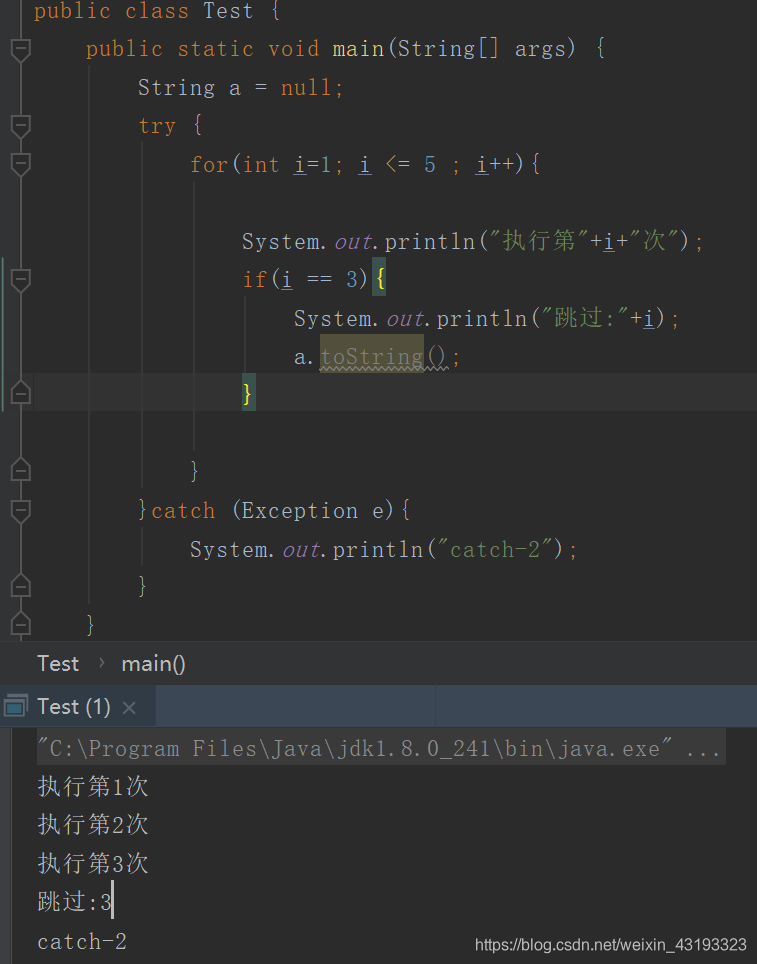Click the try keyword

click(157, 126)
